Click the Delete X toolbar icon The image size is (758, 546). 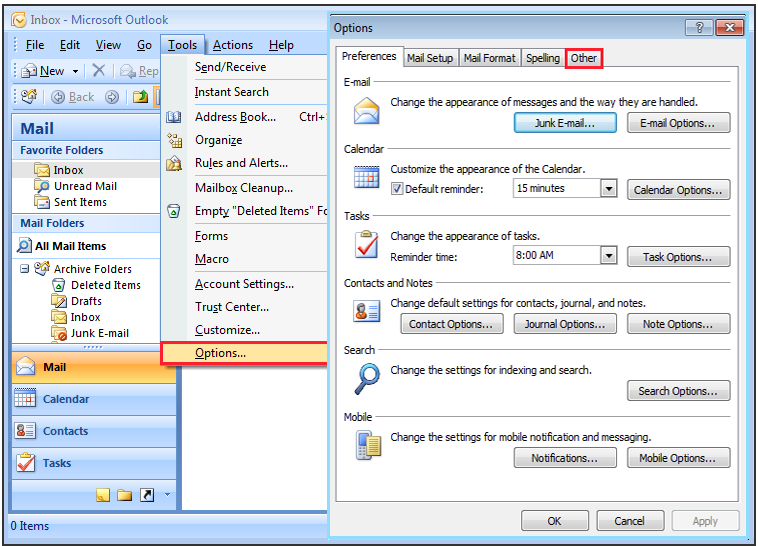(x=99, y=71)
